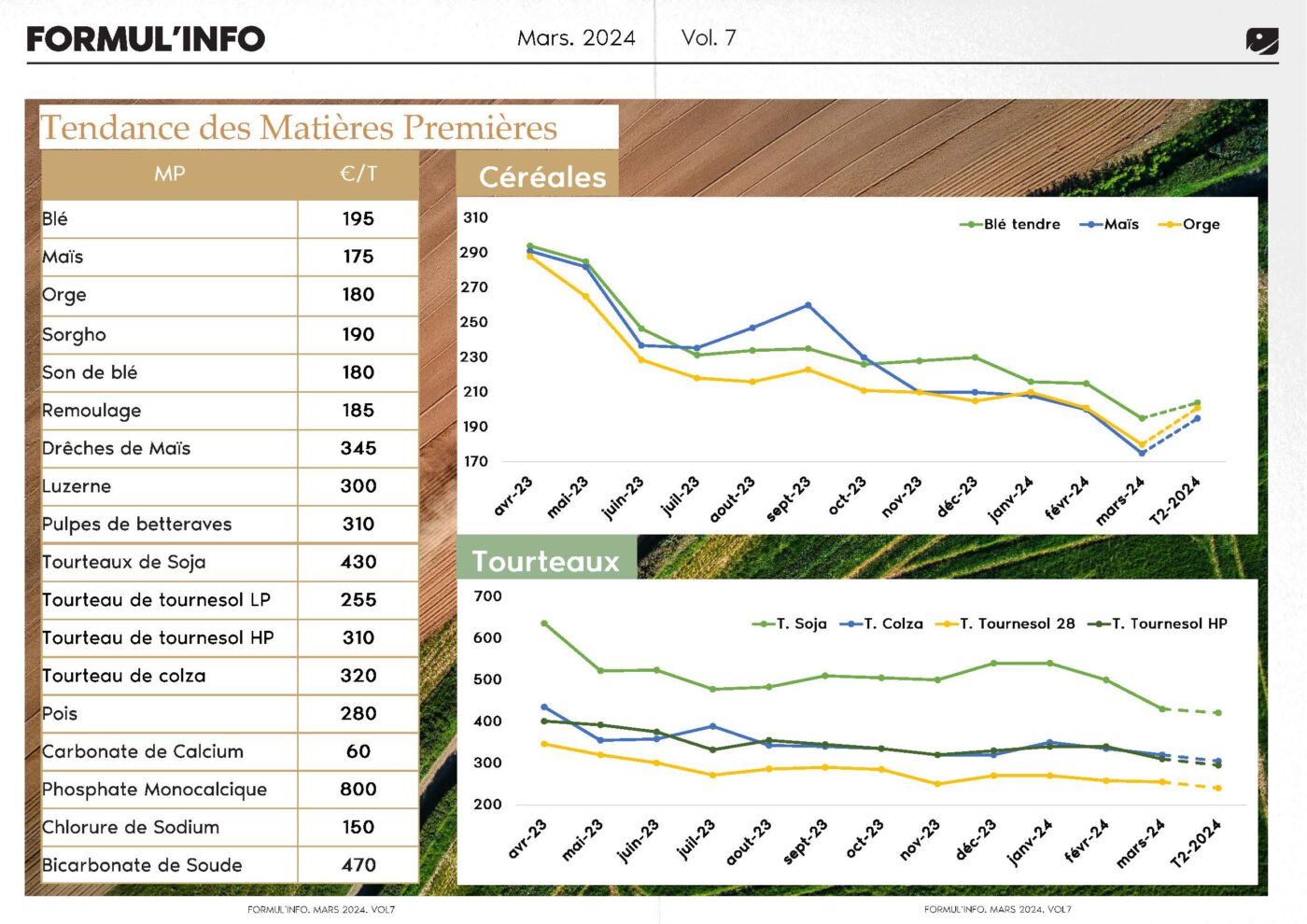Click the right footer 'FORMUL'INFO. MARS 2024. VOL7'
This screenshot has height=924, width=1307.
tap(998, 909)
